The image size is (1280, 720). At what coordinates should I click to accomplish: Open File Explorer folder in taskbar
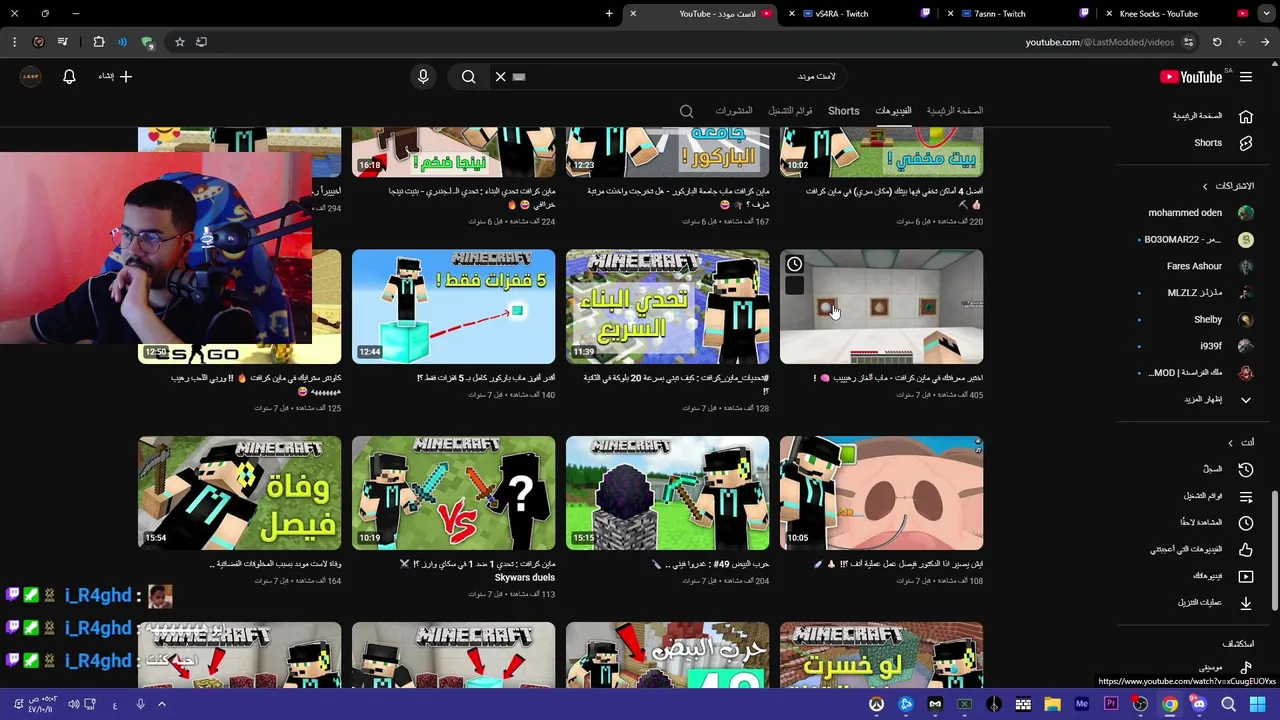click(1052, 704)
